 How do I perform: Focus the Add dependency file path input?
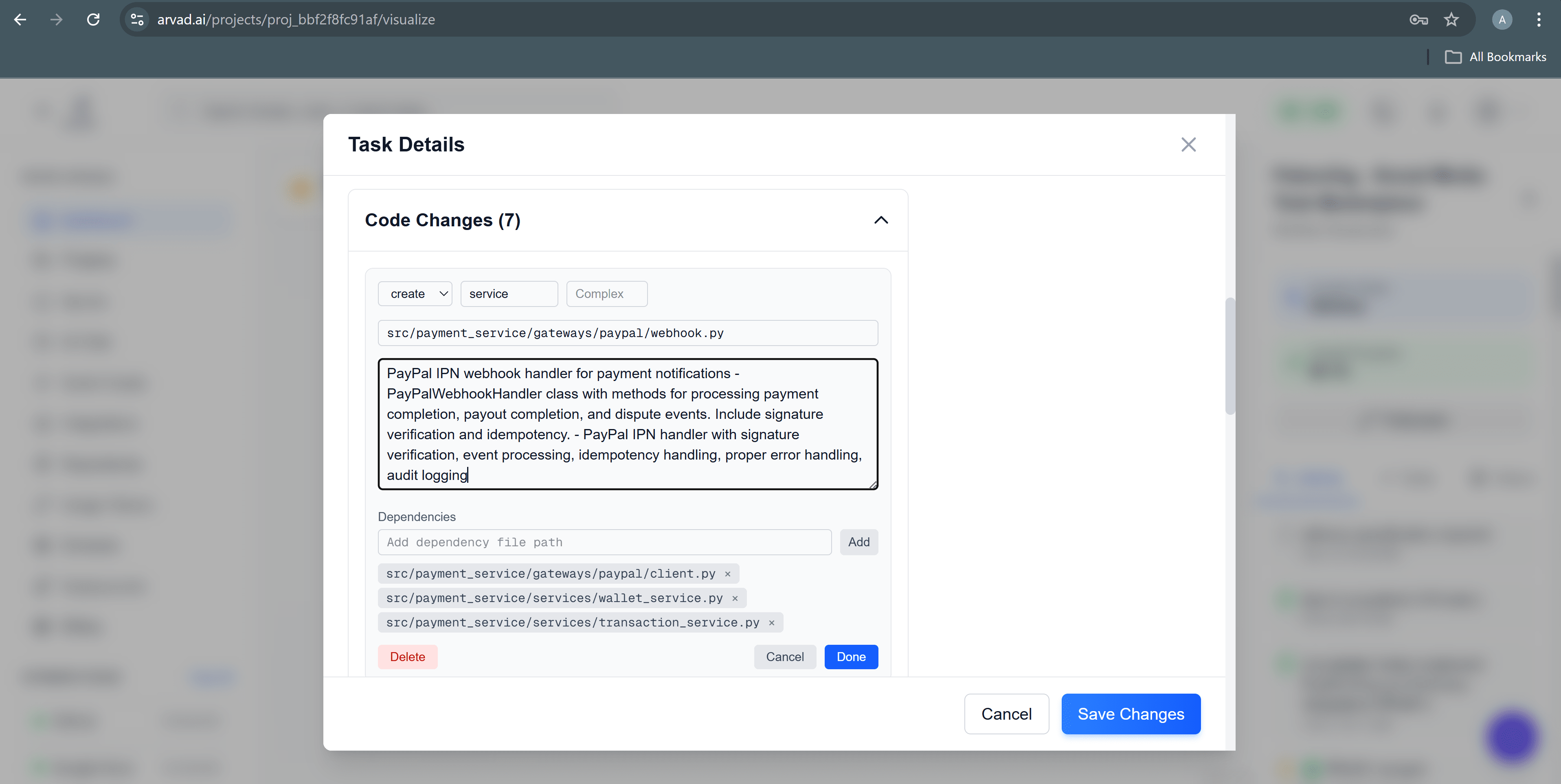[x=604, y=542]
